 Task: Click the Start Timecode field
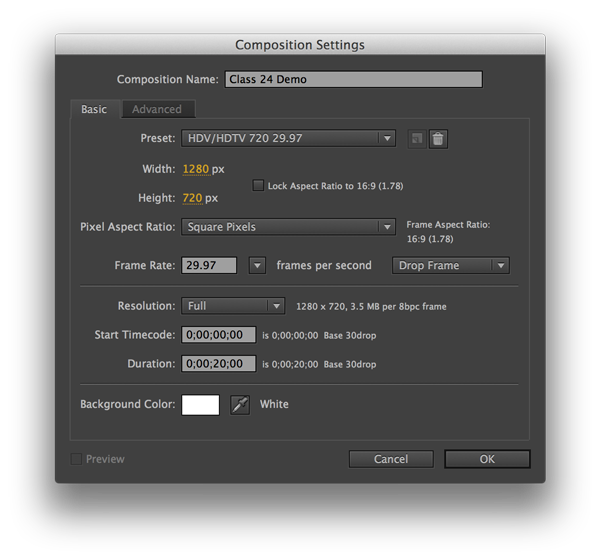pos(218,335)
